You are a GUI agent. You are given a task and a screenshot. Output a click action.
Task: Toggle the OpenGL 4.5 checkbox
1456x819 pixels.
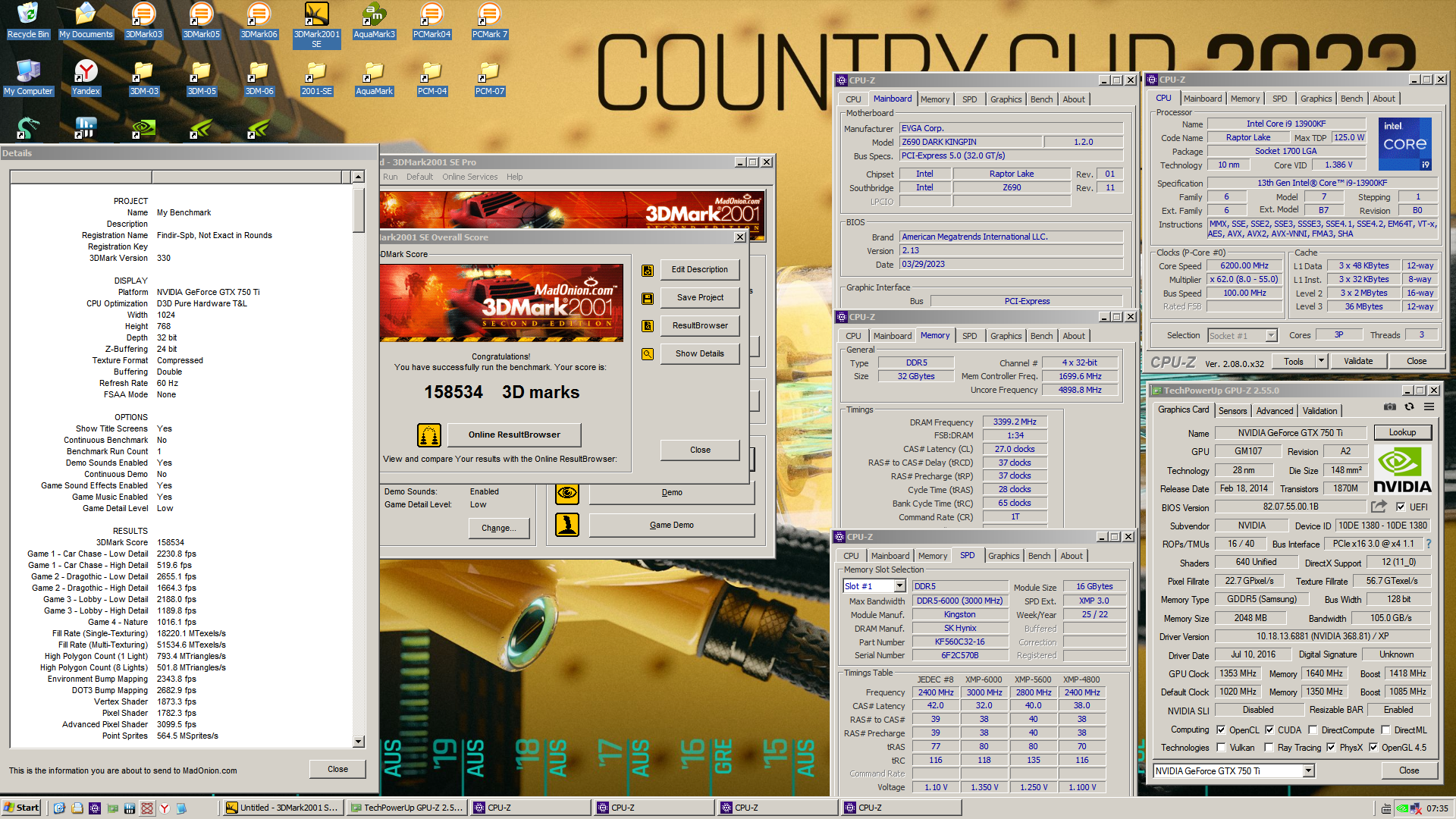[1373, 748]
